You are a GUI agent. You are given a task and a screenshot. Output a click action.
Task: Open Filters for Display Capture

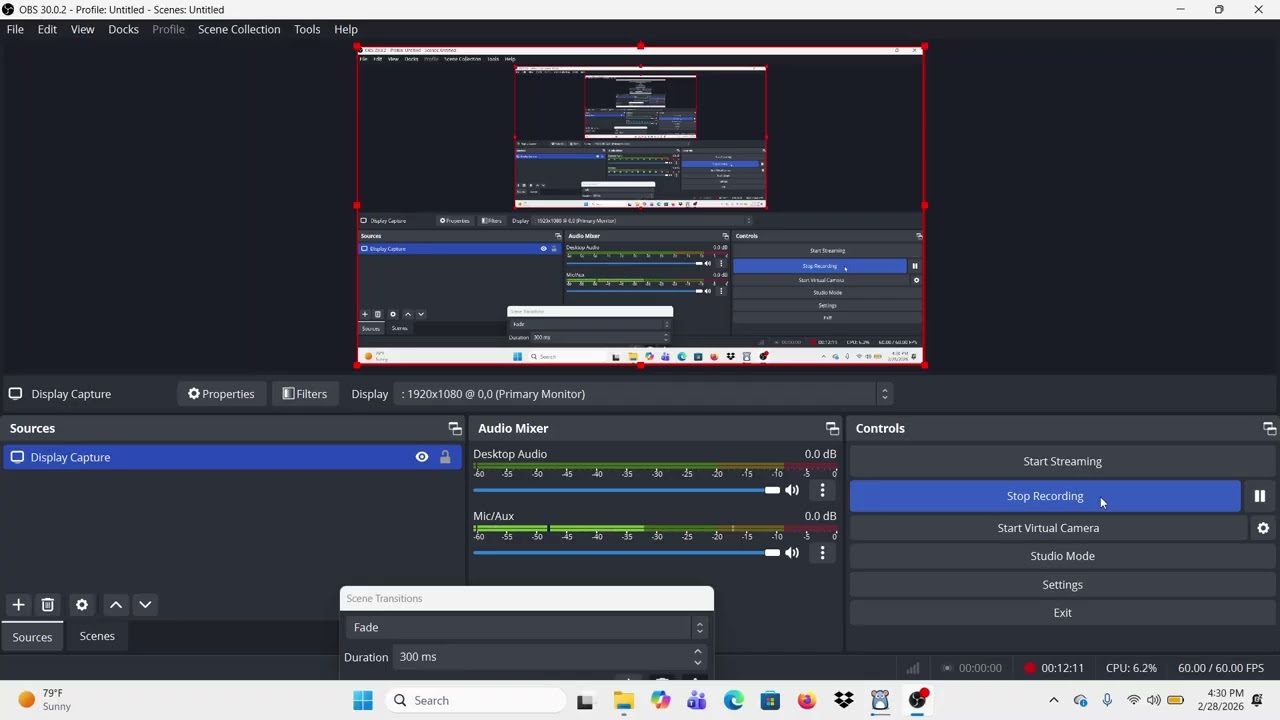[x=305, y=394]
